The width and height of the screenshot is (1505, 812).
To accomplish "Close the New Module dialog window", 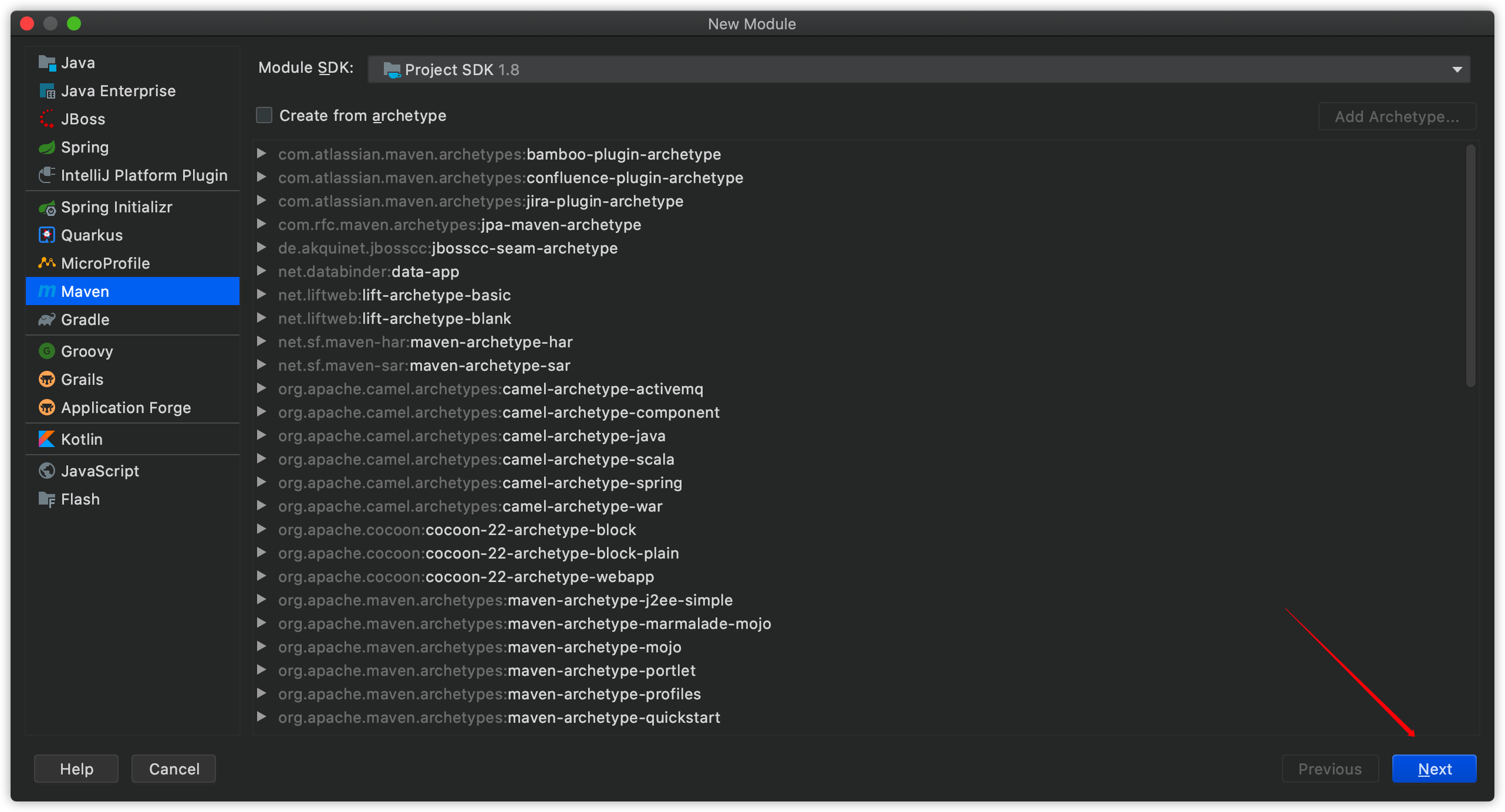I will (27, 23).
